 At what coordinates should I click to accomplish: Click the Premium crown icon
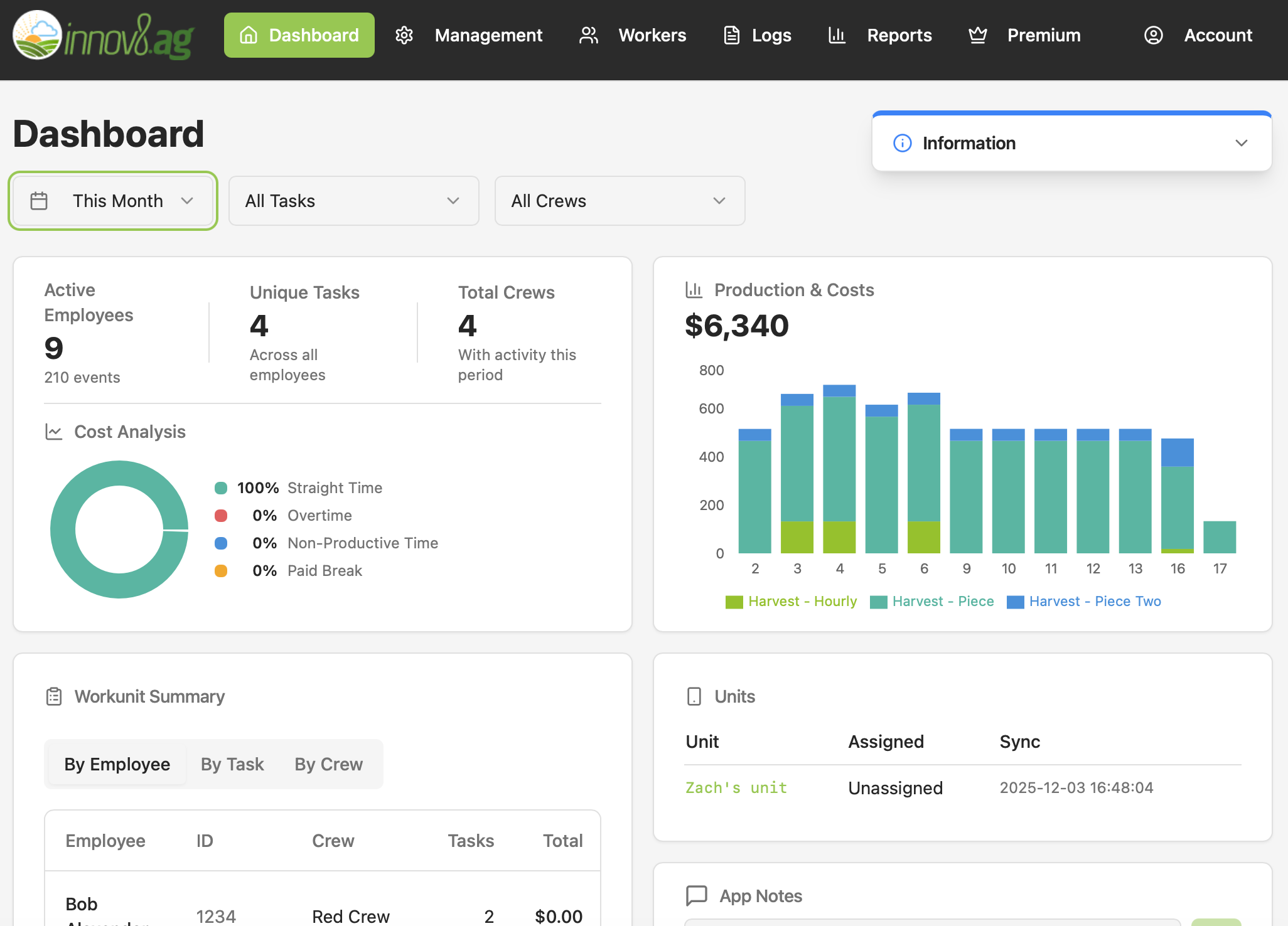click(977, 35)
